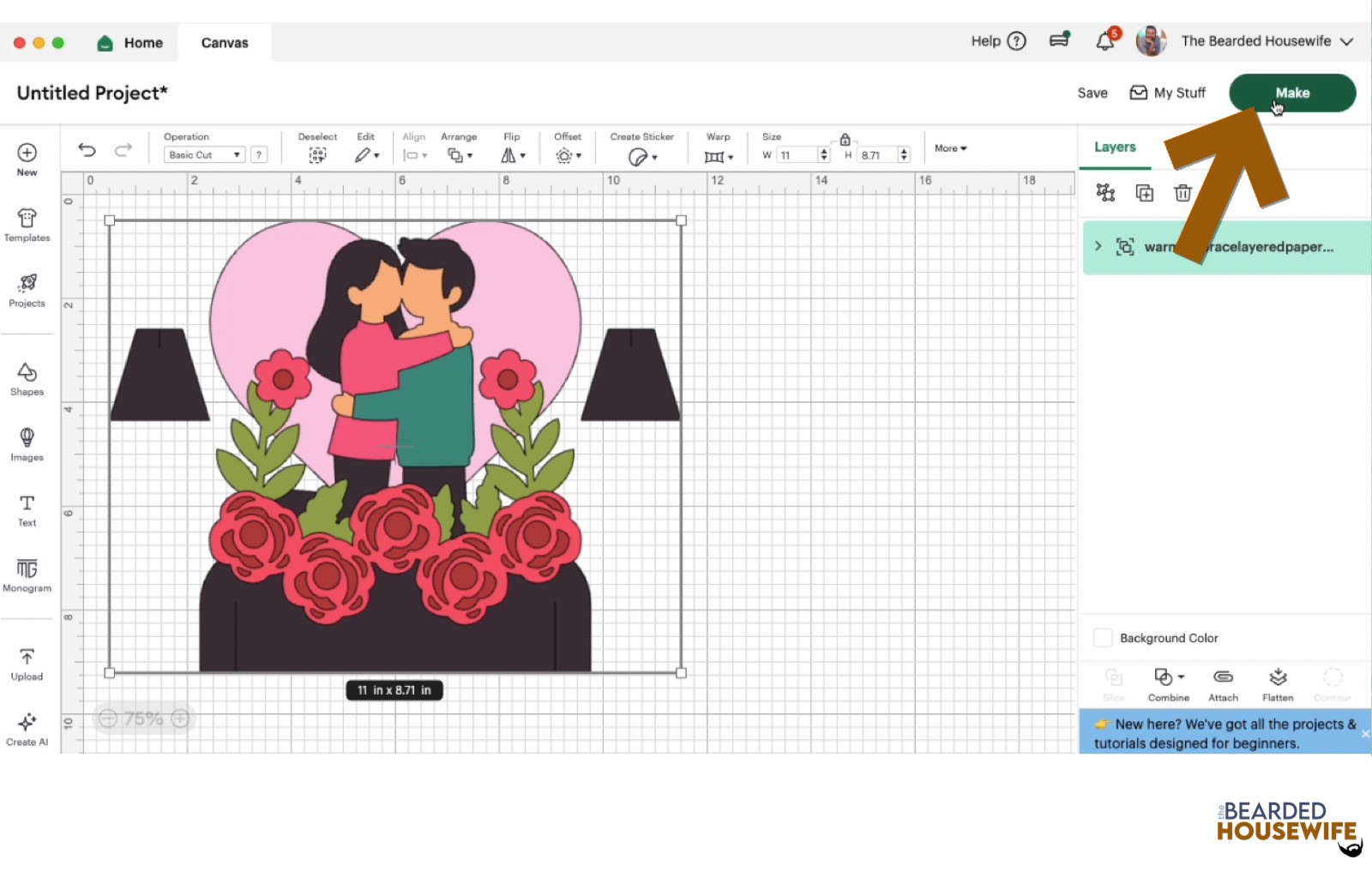Click the Background Color swatch

click(x=1103, y=638)
